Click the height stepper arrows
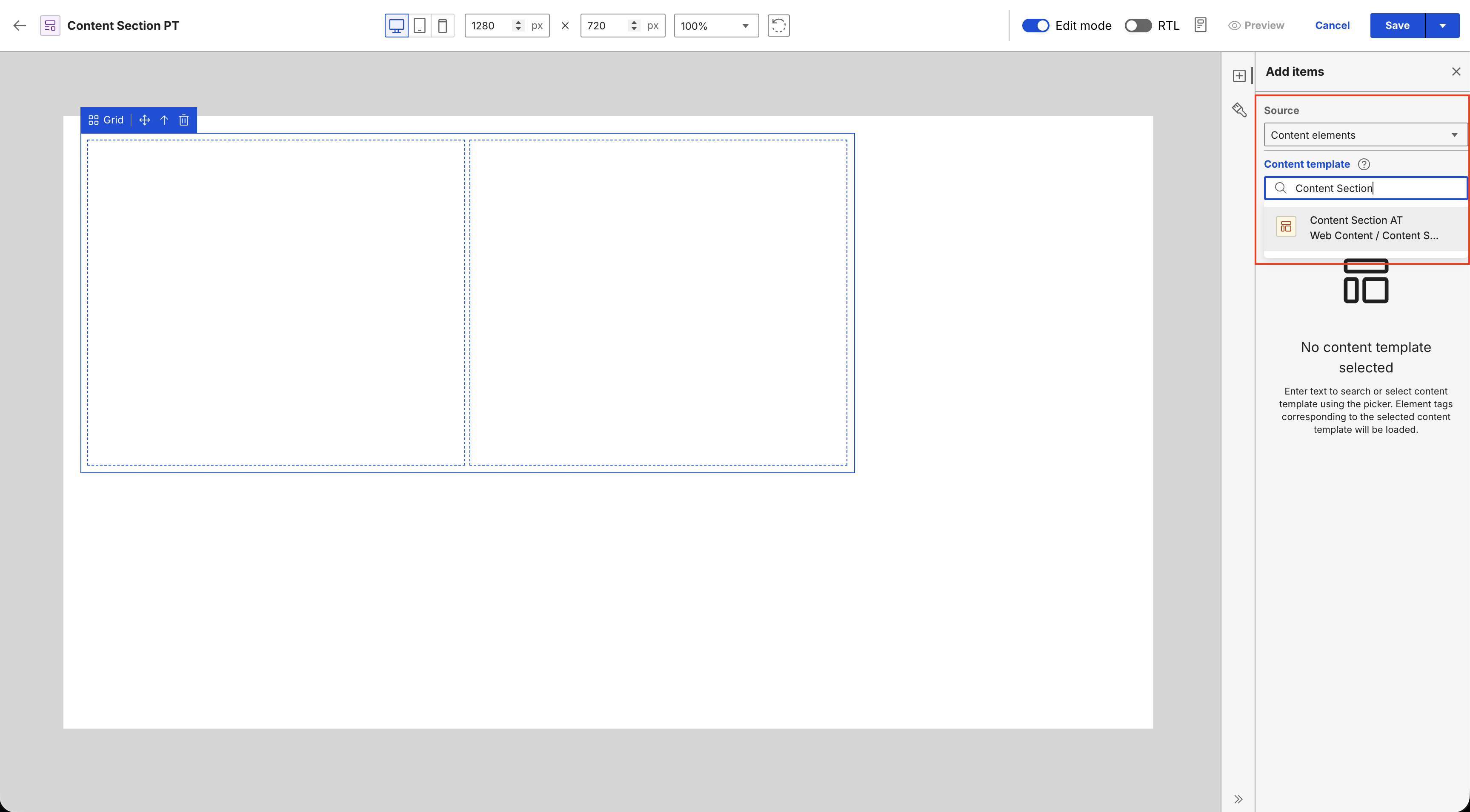 point(633,26)
